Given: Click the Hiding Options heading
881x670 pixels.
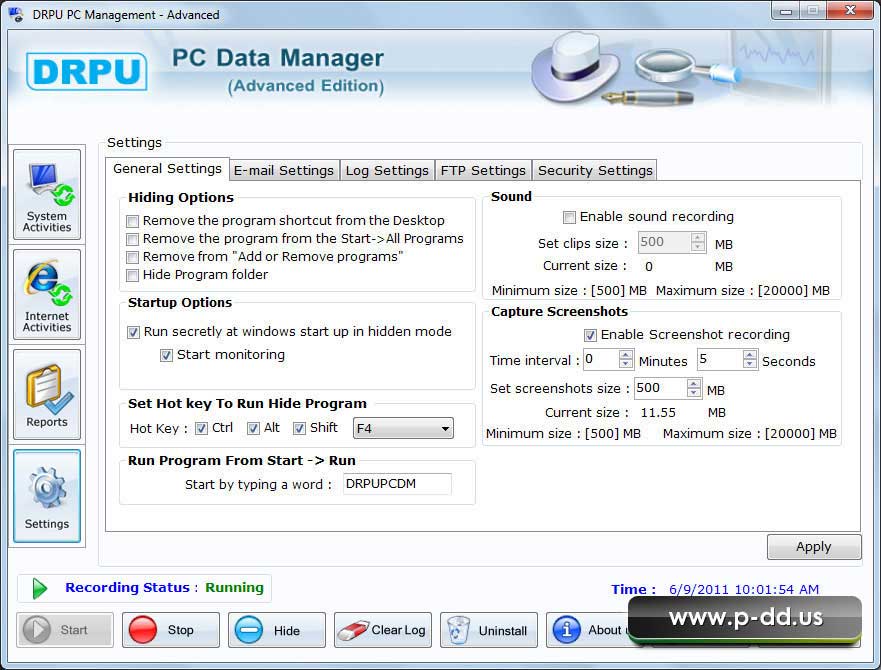Looking at the screenshot, I should [x=181, y=197].
